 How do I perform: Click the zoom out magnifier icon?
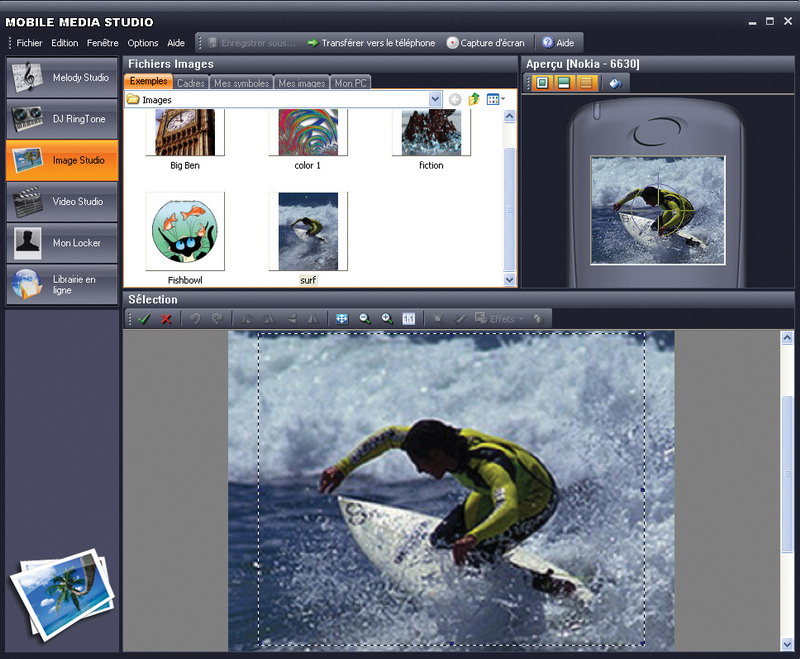365,319
